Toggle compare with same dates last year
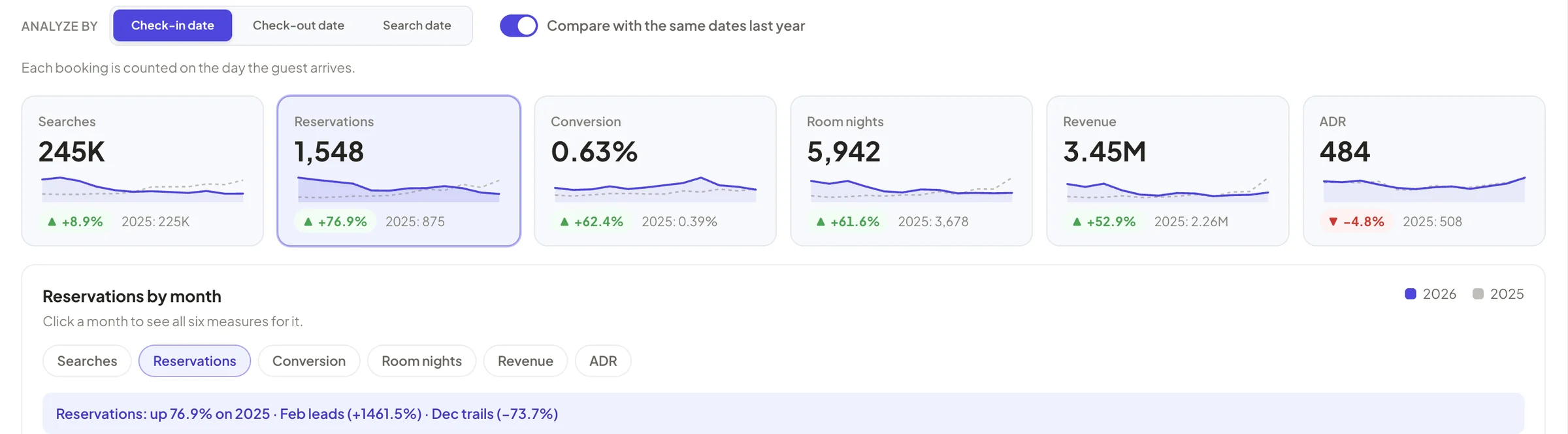 (519, 25)
